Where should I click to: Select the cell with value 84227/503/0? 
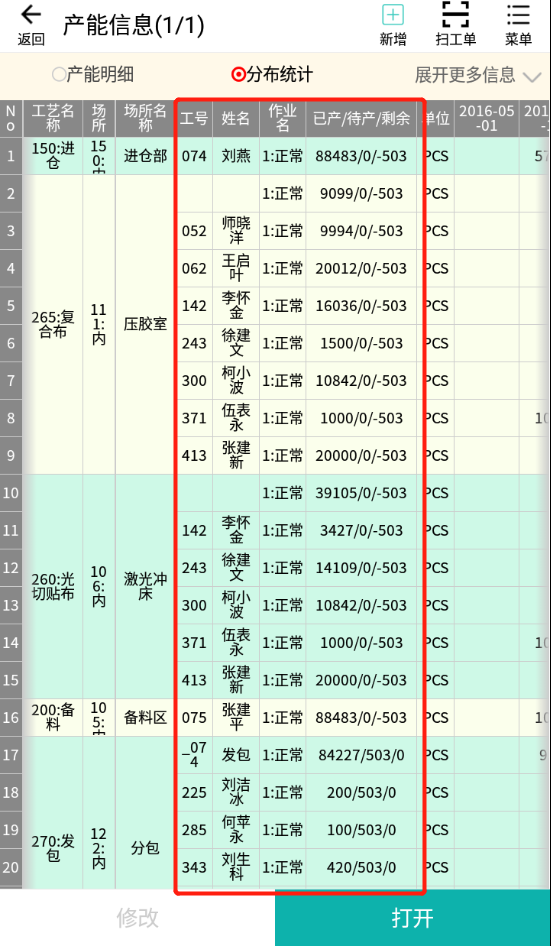(x=361, y=755)
